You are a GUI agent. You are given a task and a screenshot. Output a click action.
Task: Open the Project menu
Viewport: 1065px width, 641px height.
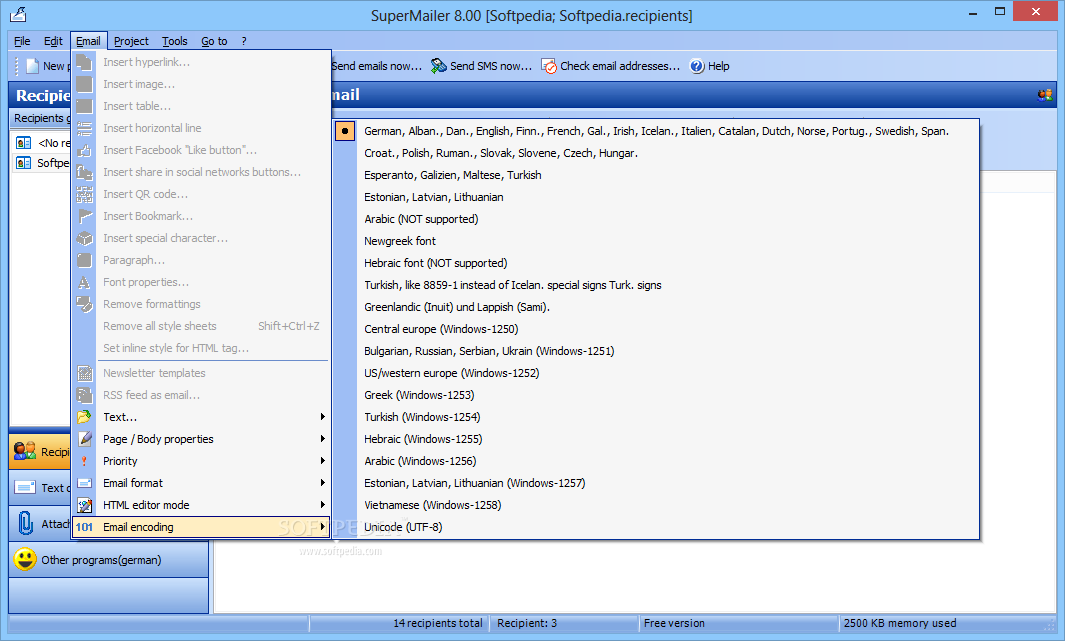coord(131,41)
